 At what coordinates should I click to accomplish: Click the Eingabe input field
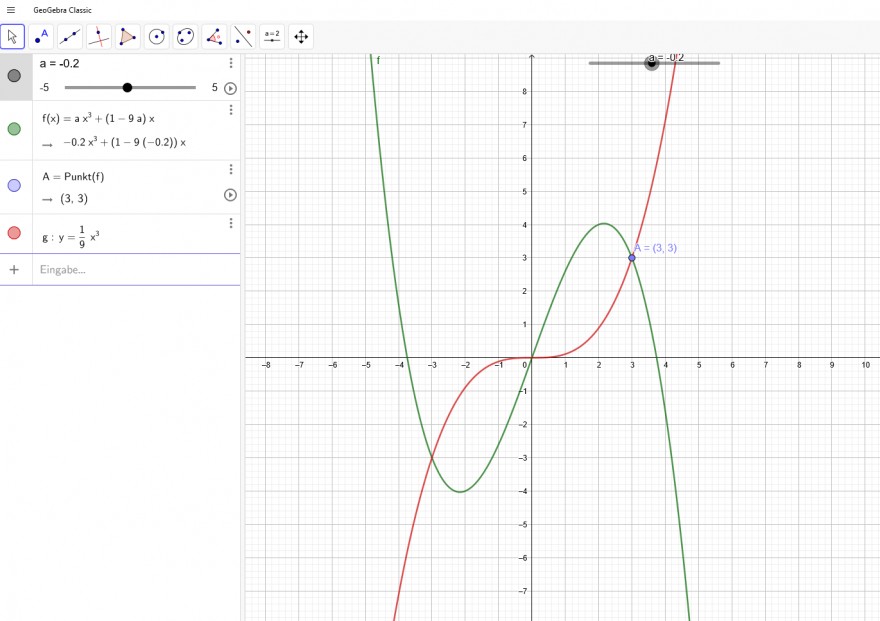[136, 270]
